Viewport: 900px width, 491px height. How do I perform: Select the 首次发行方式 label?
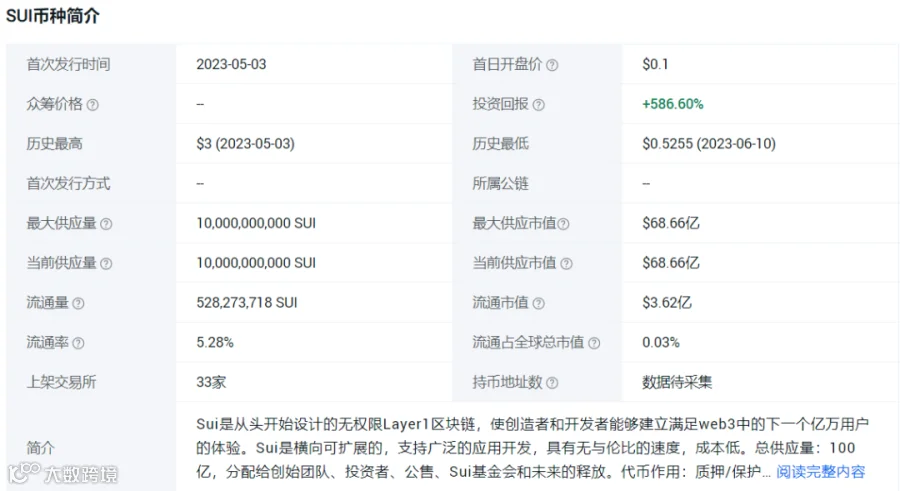pos(68,183)
